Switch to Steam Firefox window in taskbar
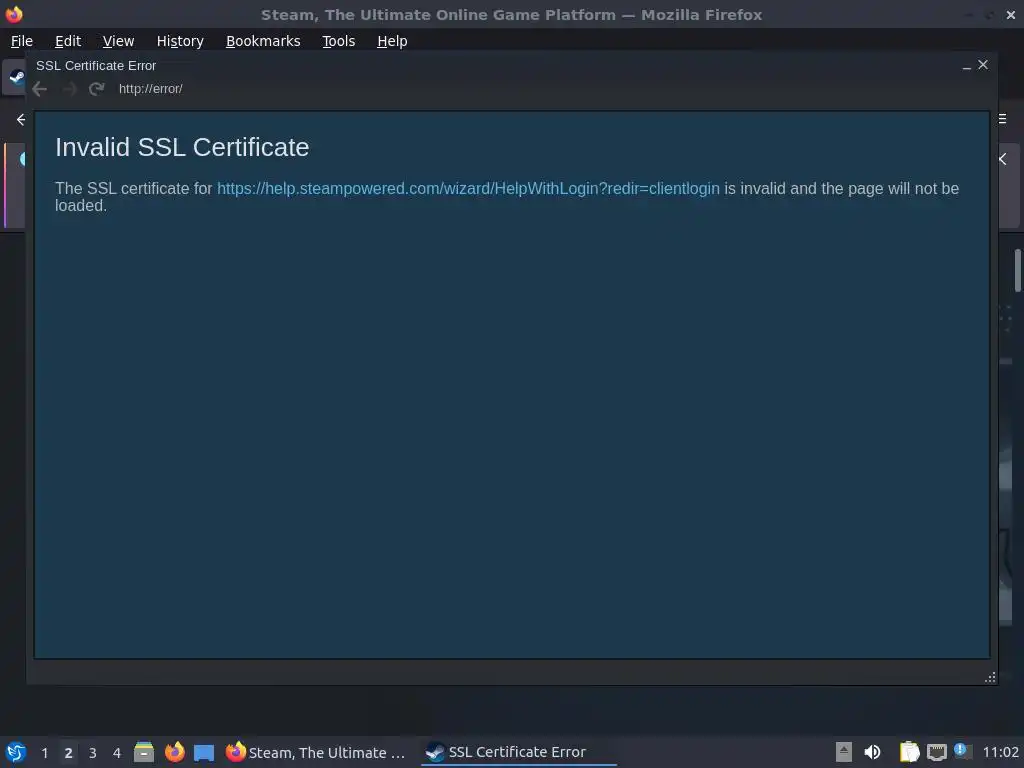 (x=316, y=752)
